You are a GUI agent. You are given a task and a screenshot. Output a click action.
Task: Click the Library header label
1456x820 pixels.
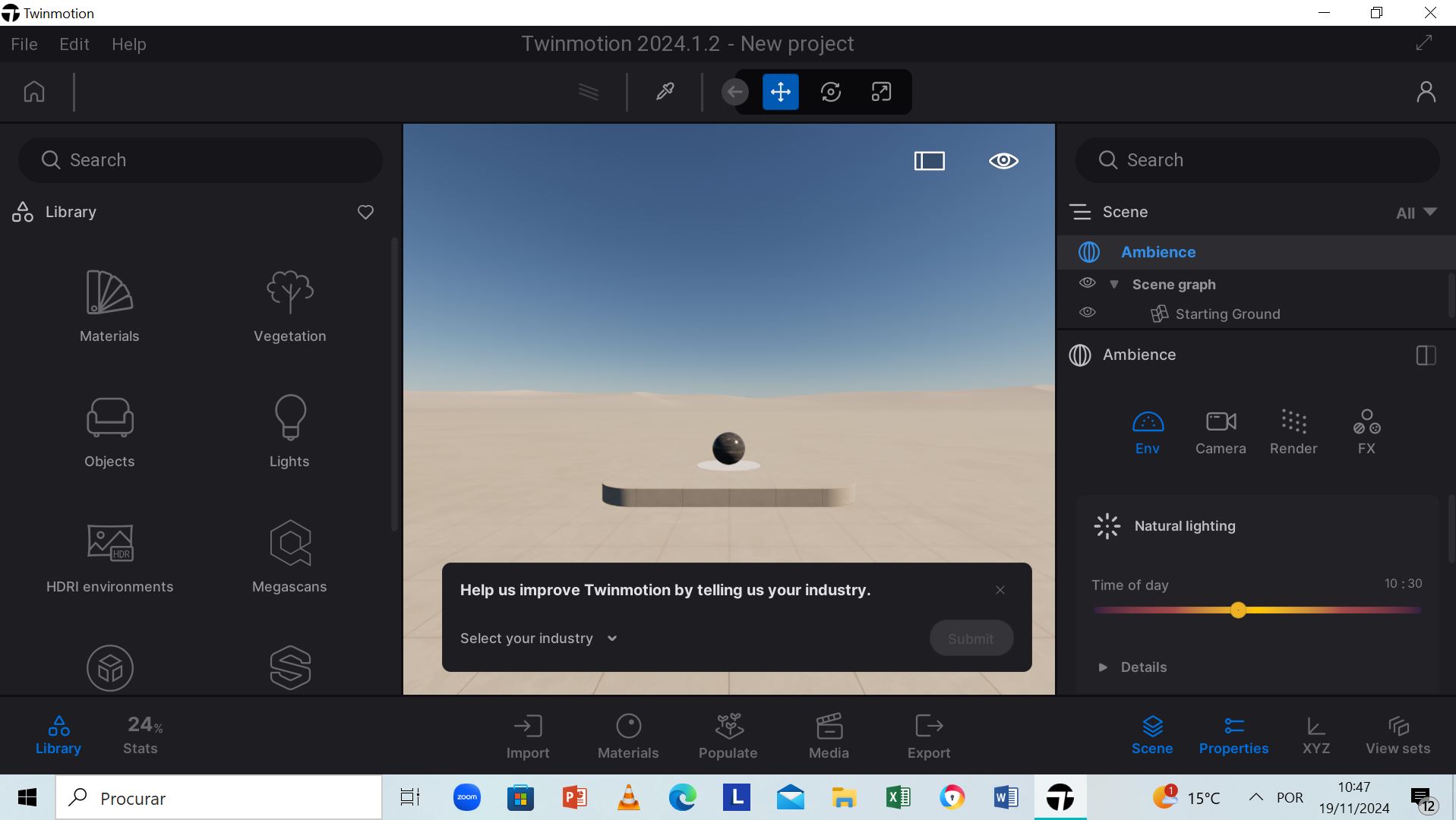pos(71,212)
